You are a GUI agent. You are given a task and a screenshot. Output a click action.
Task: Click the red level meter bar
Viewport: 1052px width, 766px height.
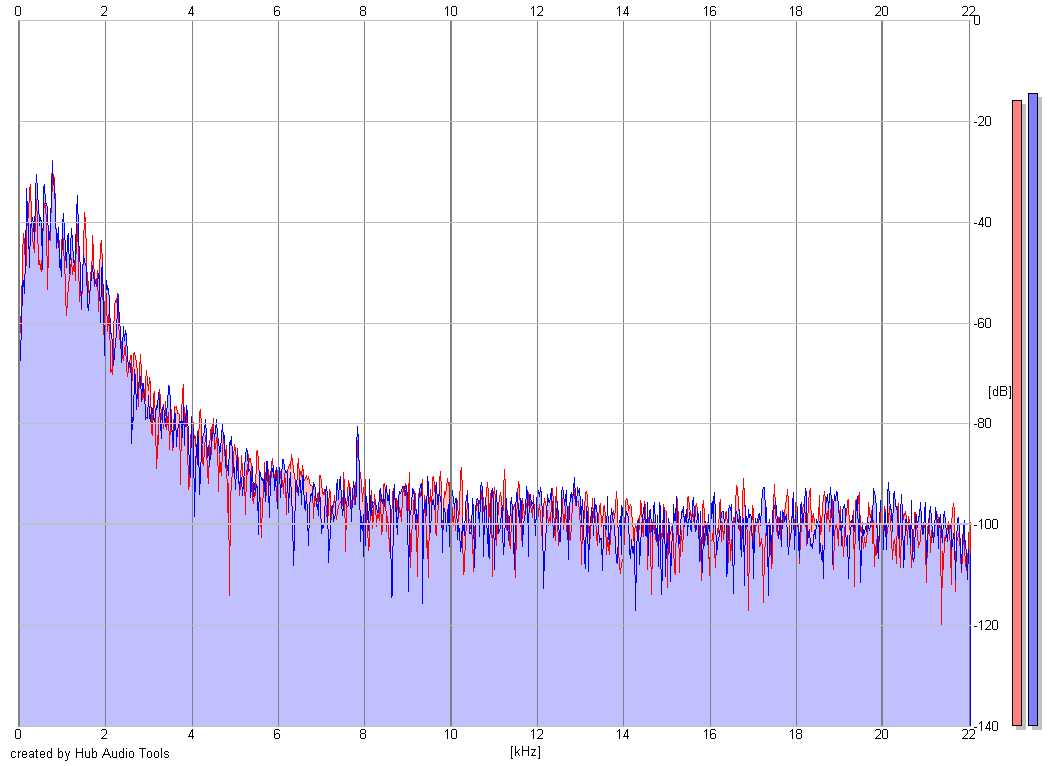(1016, 413)
